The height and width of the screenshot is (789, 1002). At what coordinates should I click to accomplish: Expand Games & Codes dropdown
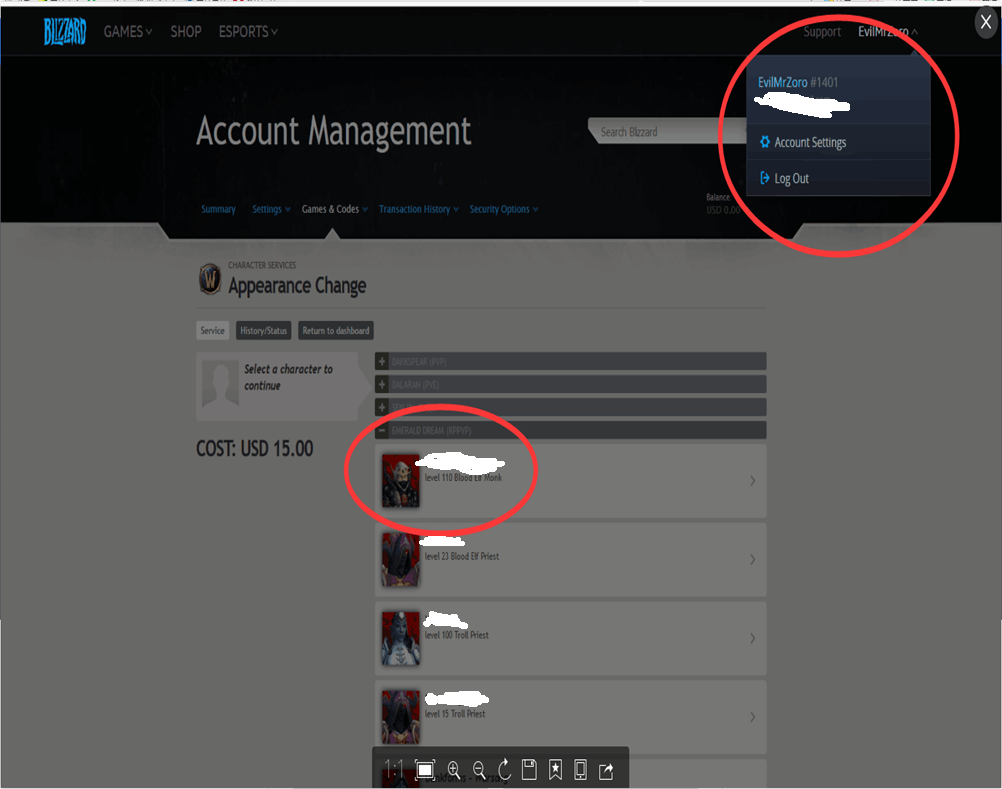[334, 209]
